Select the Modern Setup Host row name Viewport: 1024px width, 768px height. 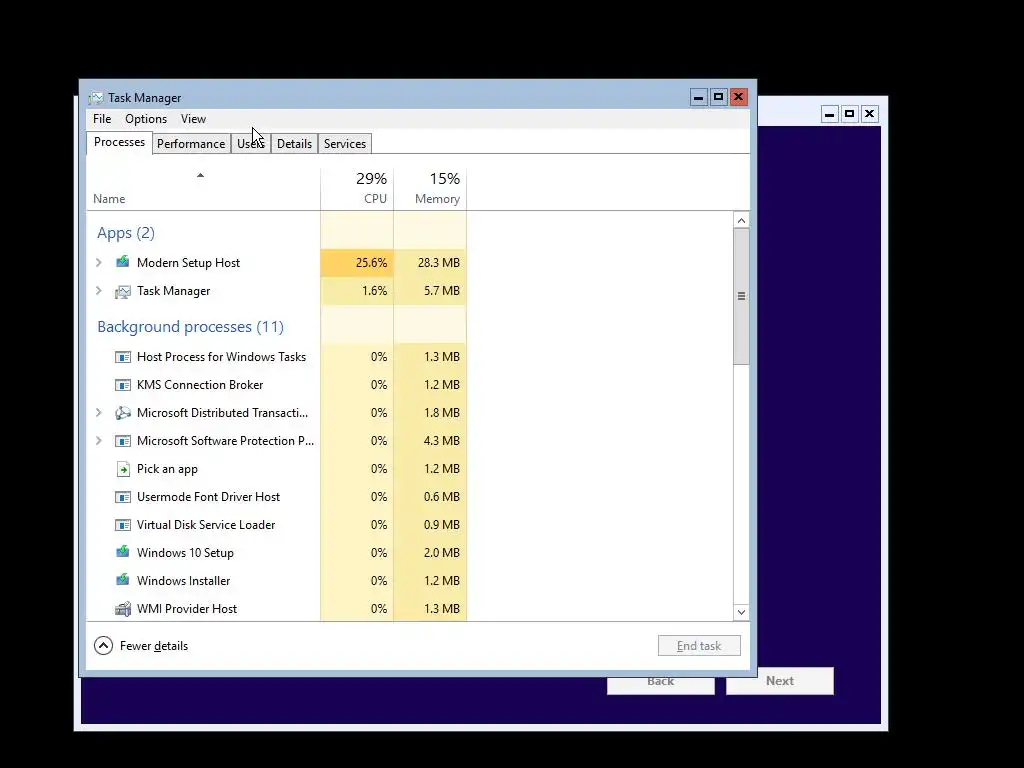pos(188,263)
